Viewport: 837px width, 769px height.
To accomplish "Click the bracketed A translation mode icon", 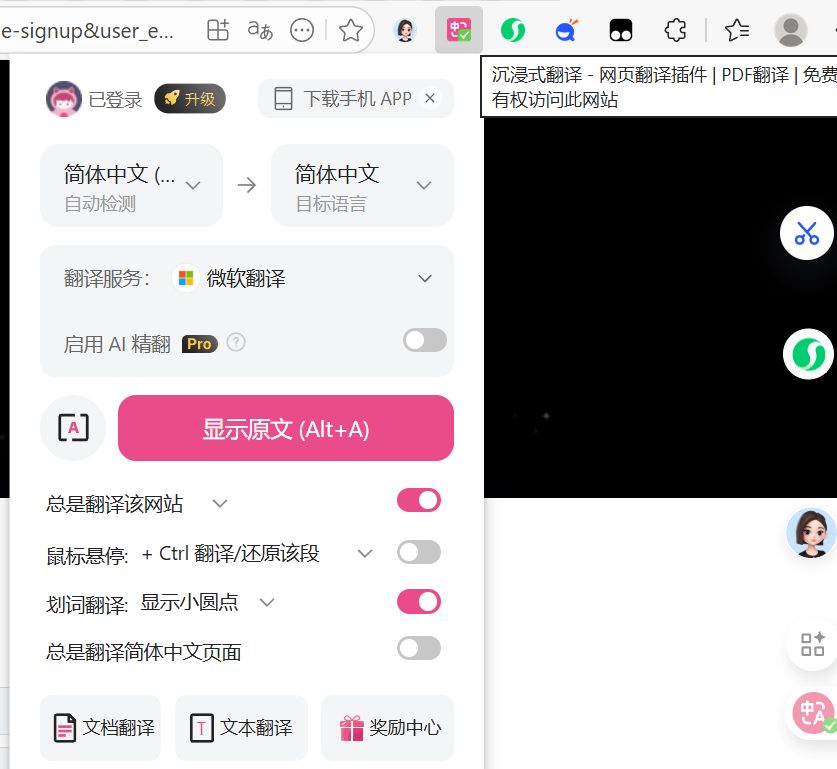I will tap(73, 428).
